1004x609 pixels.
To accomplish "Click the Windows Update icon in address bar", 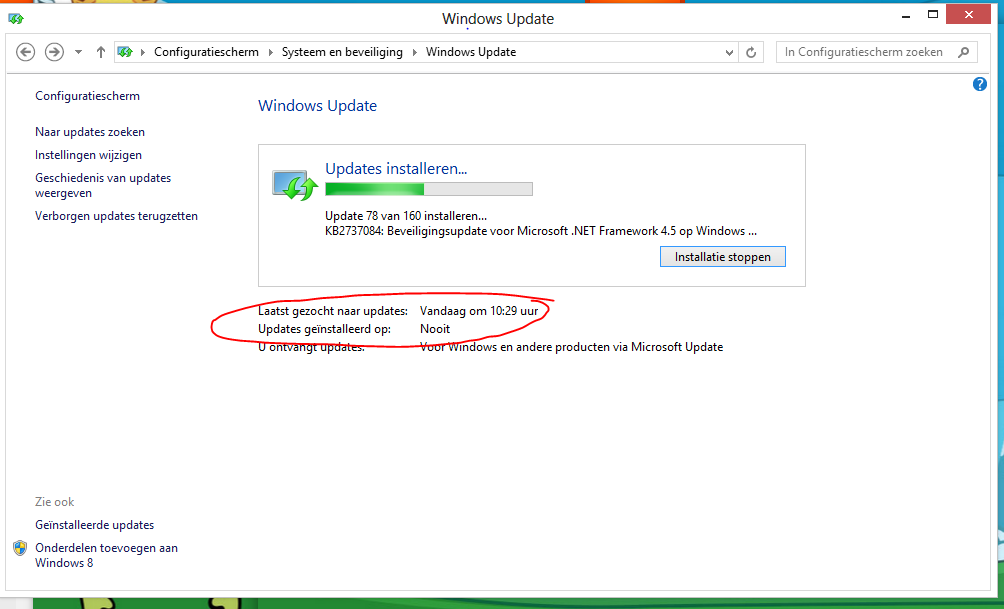I will tap(126, 52).
